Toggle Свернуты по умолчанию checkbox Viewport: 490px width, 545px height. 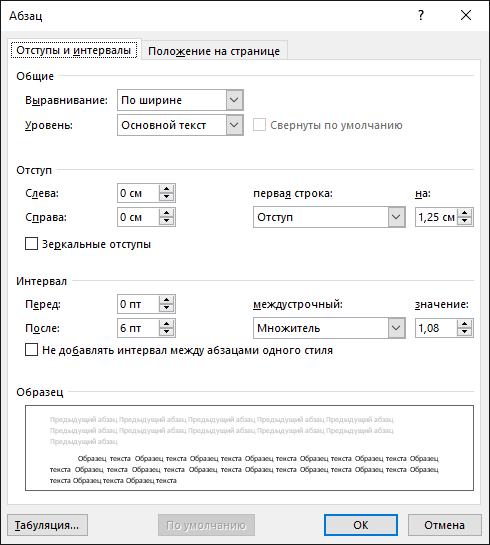click(259, 125)
